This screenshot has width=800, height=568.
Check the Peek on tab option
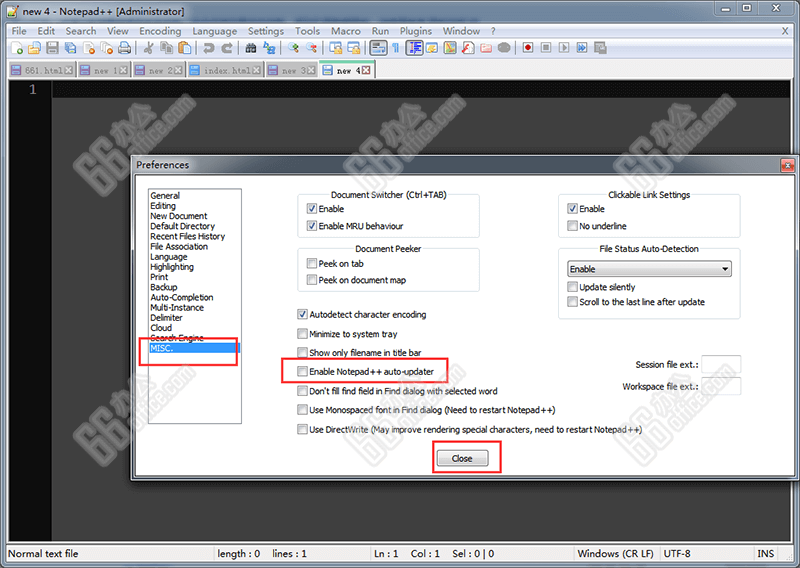[312, 263]
